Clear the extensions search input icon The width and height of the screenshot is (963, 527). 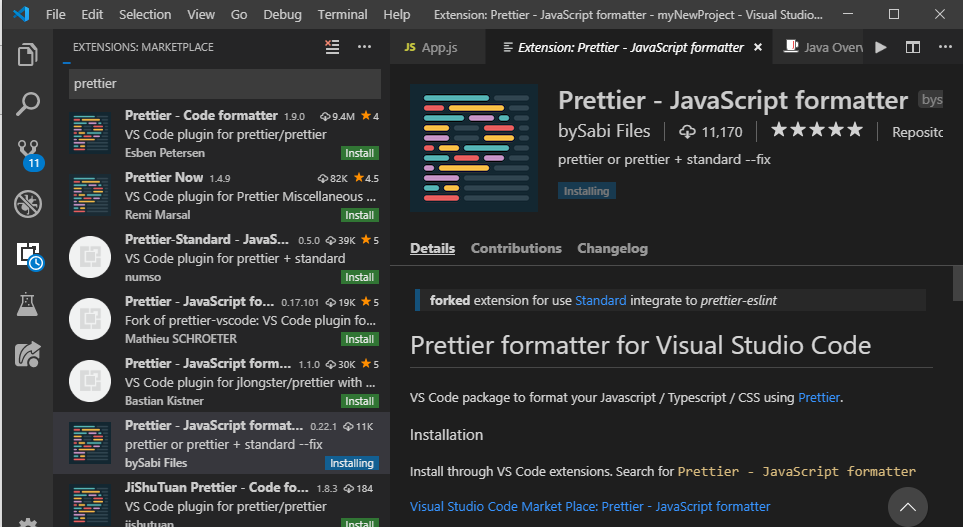tap(333, 47)
